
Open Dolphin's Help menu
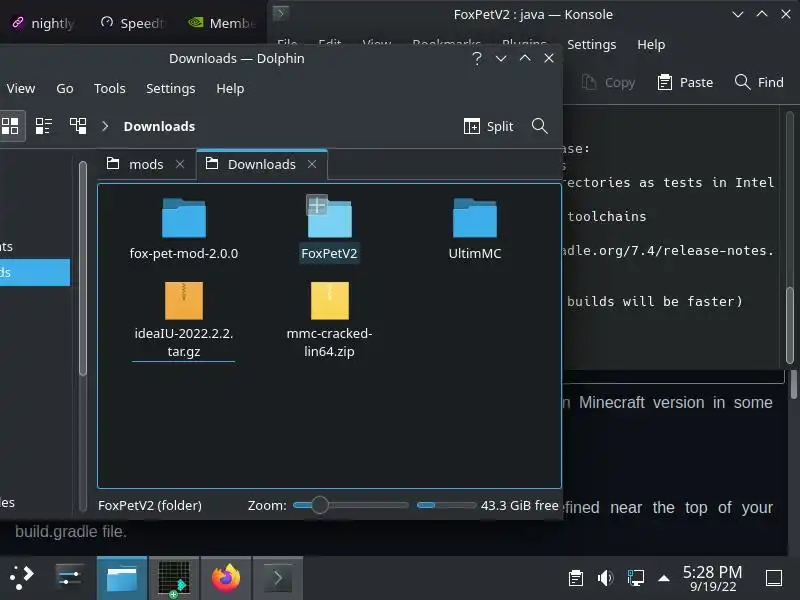(x=230, y=88)
